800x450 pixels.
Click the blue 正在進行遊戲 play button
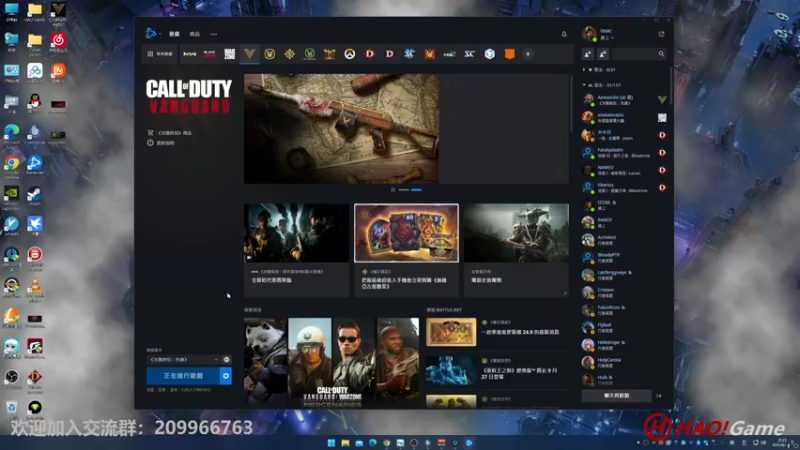(183, 376)
